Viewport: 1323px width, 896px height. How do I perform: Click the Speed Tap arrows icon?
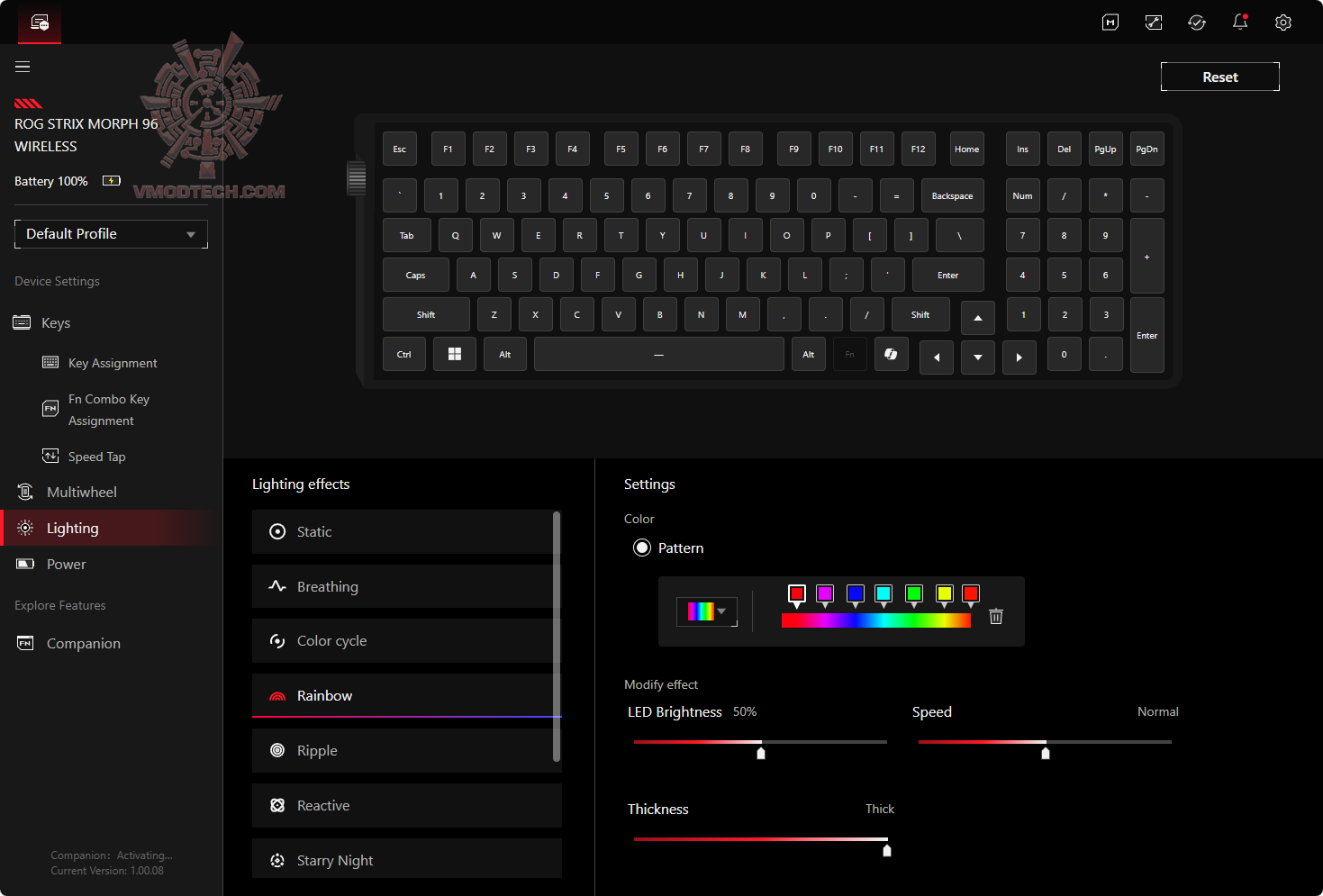click(50, 456)
